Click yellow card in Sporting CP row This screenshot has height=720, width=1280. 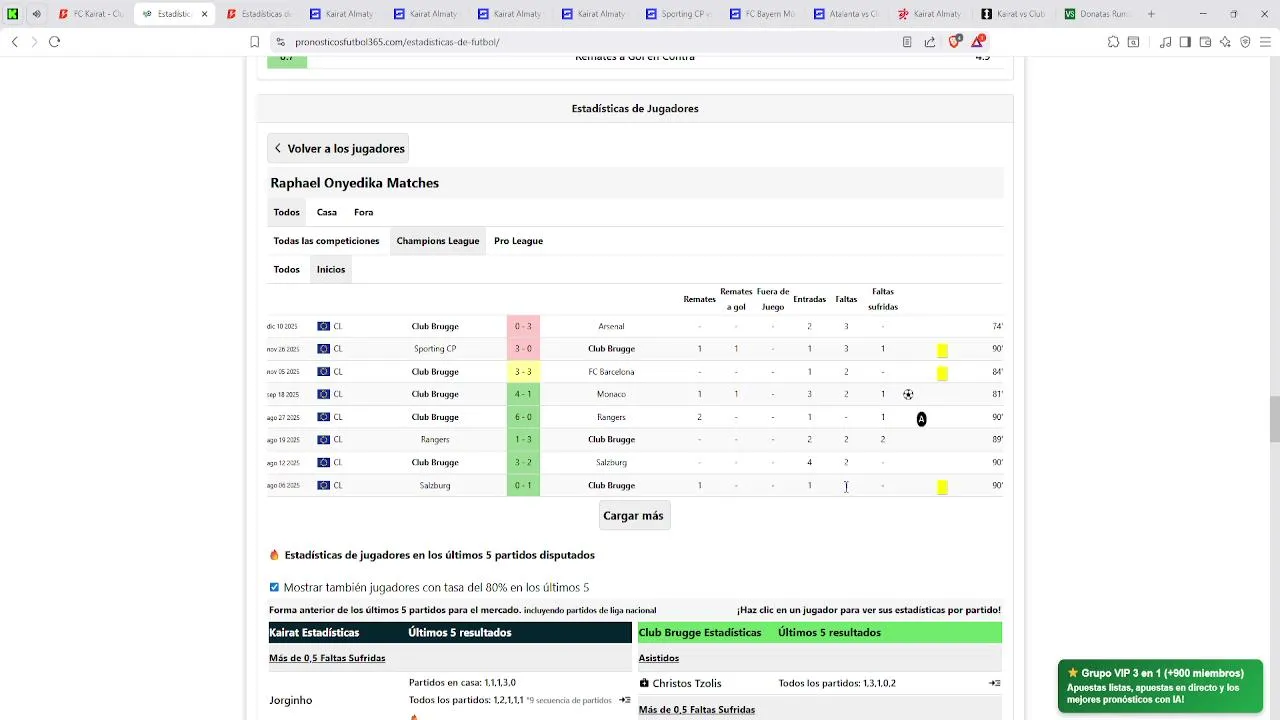pos(942,350)
